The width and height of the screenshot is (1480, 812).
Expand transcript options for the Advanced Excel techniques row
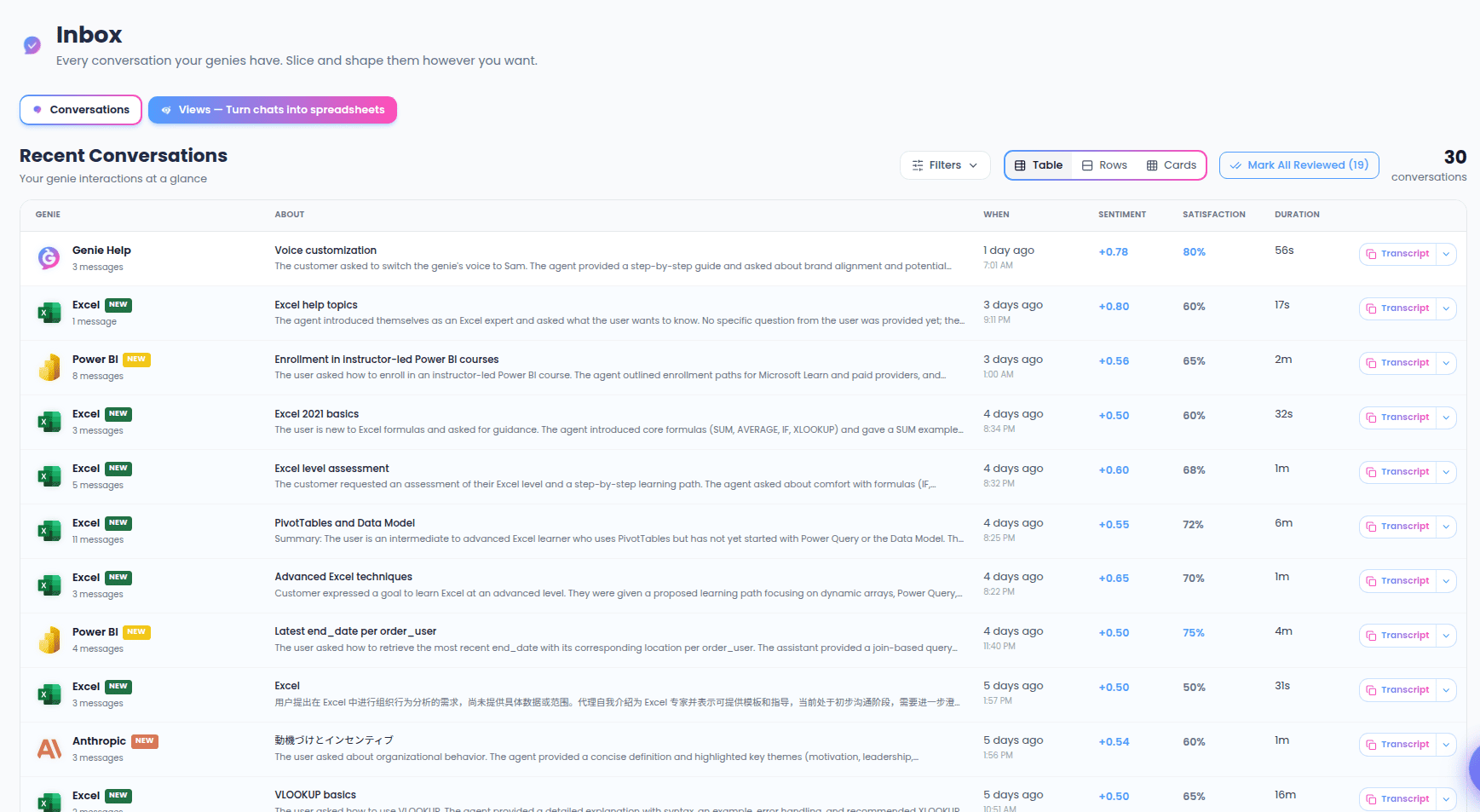click(x=1446, y=581)
